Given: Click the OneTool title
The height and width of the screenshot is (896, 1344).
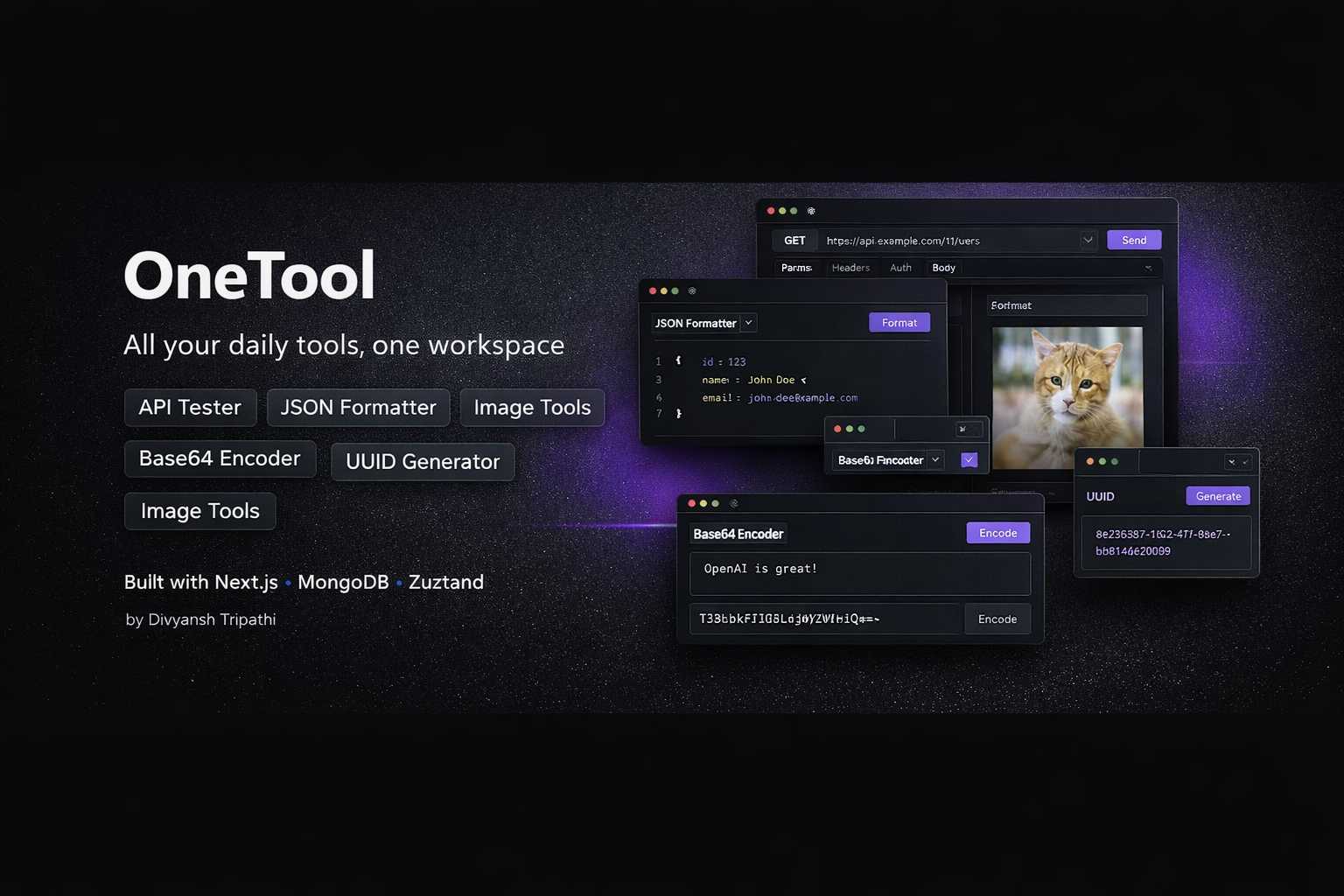Looking at the screenshot, I should tap(249, 276).
